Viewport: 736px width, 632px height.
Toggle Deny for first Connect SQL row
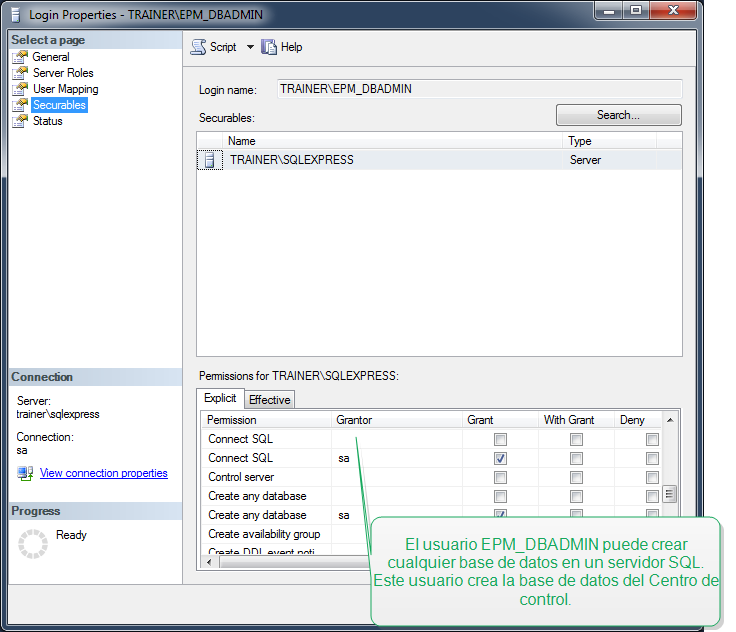652,439
